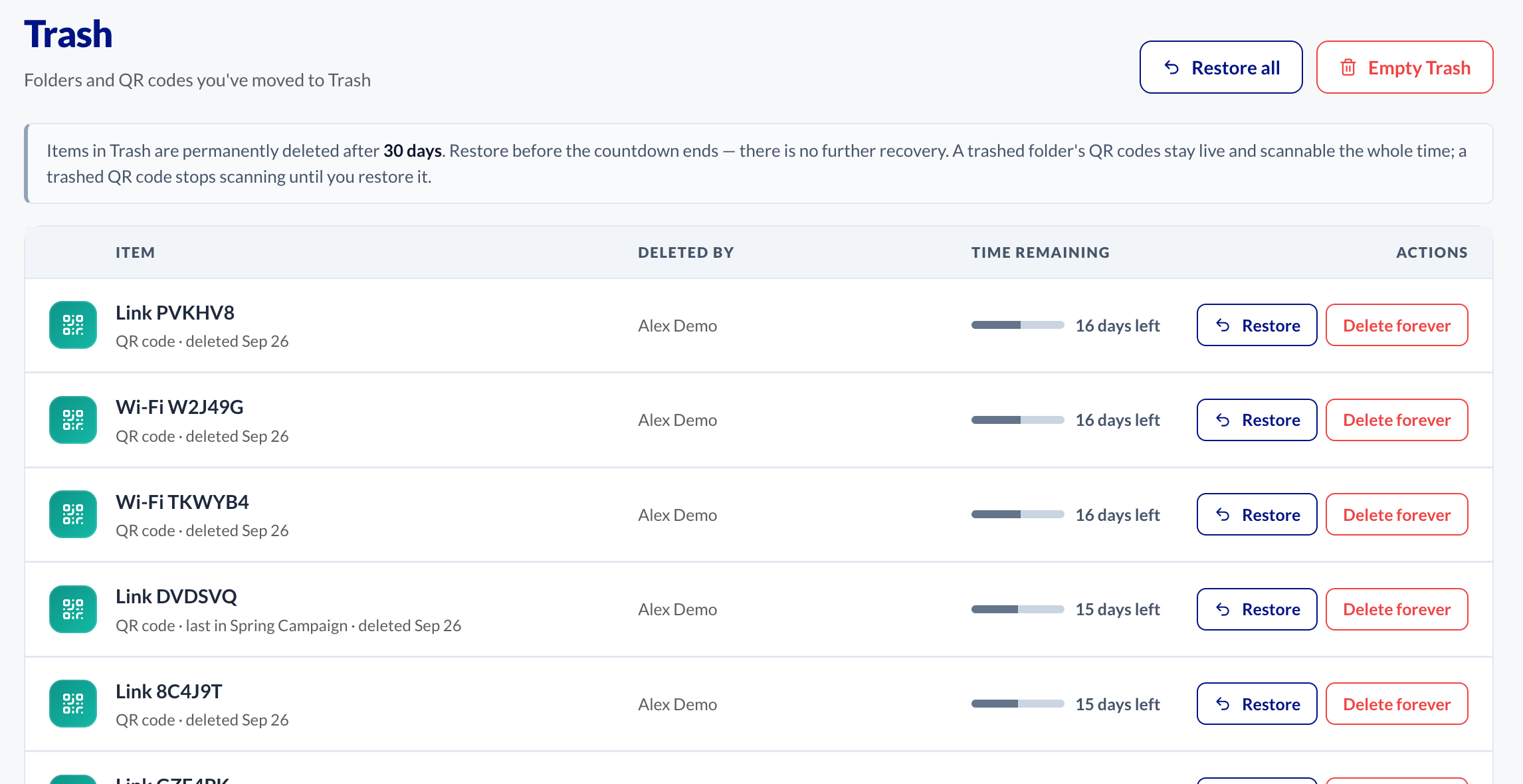Image resolution: width=1523 pixels, height=784 pixels.
Task: Click Alex Demo in Link PVKHV8 row
Action: tap(678, 326)
